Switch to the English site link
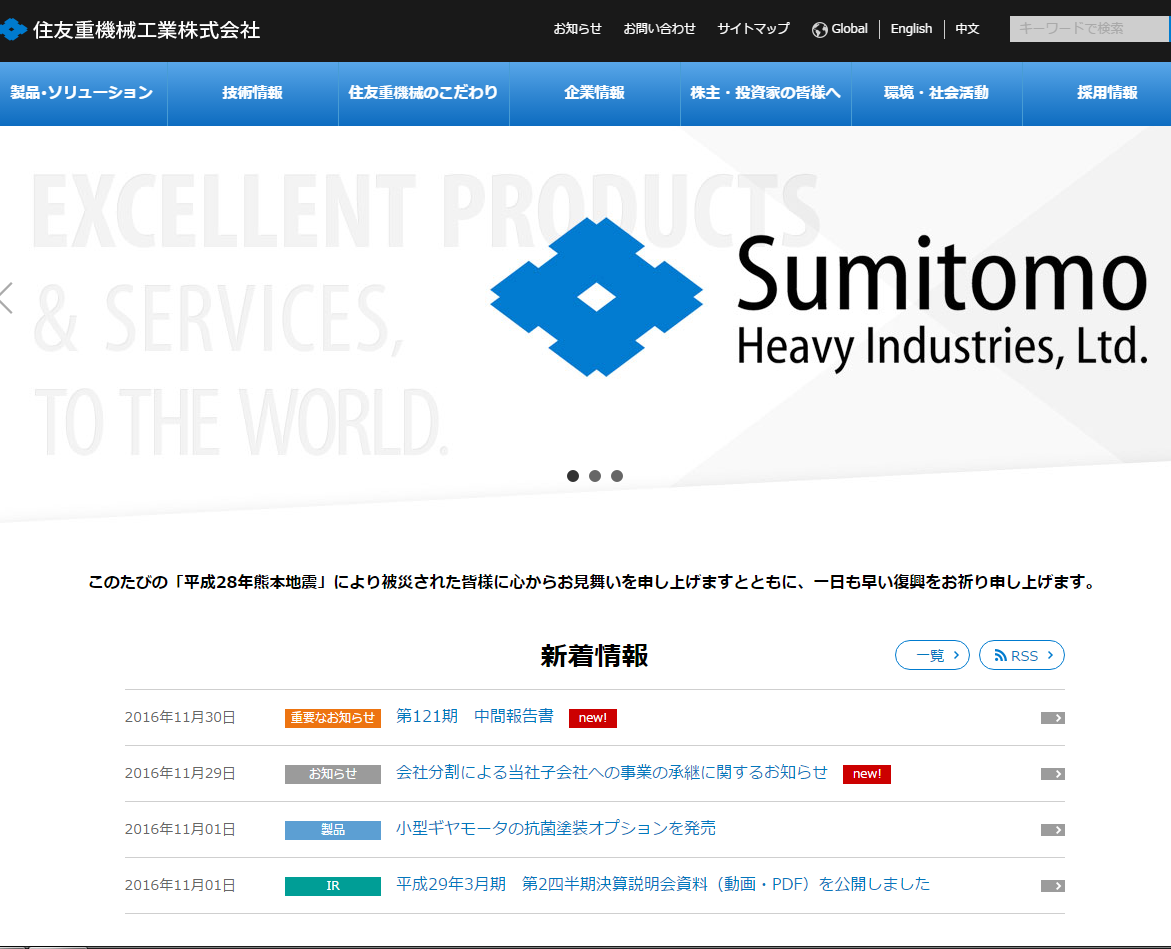 pyautogui.click(x=911, y=29)
